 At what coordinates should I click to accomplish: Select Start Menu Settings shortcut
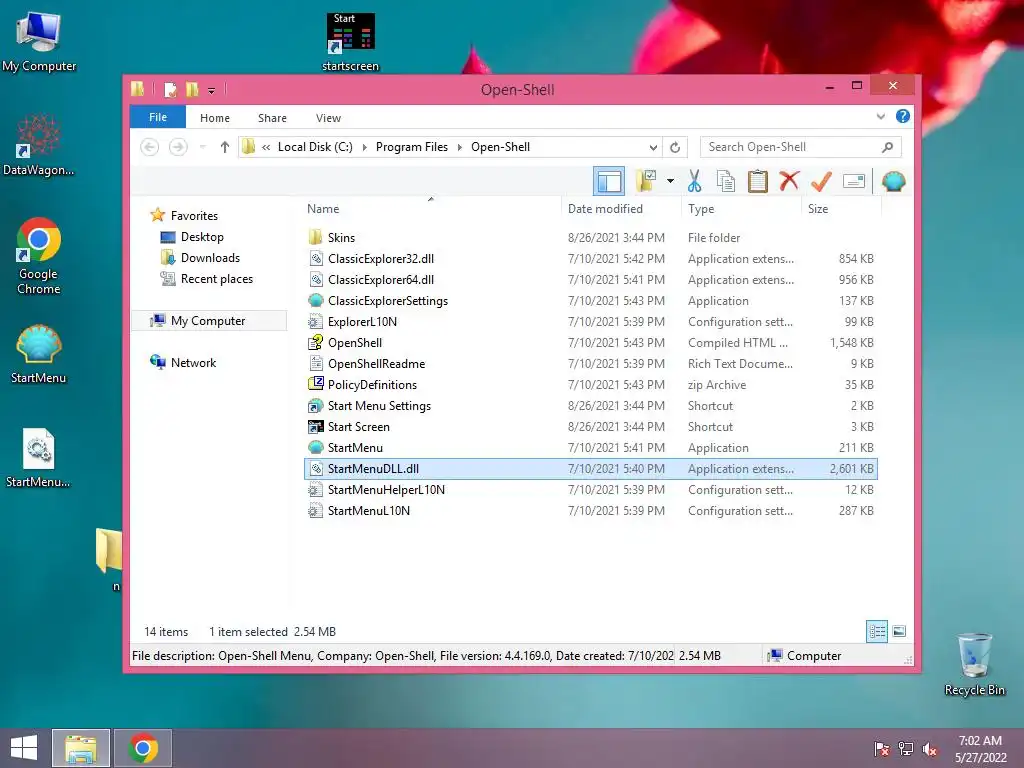tap(590, 406)
